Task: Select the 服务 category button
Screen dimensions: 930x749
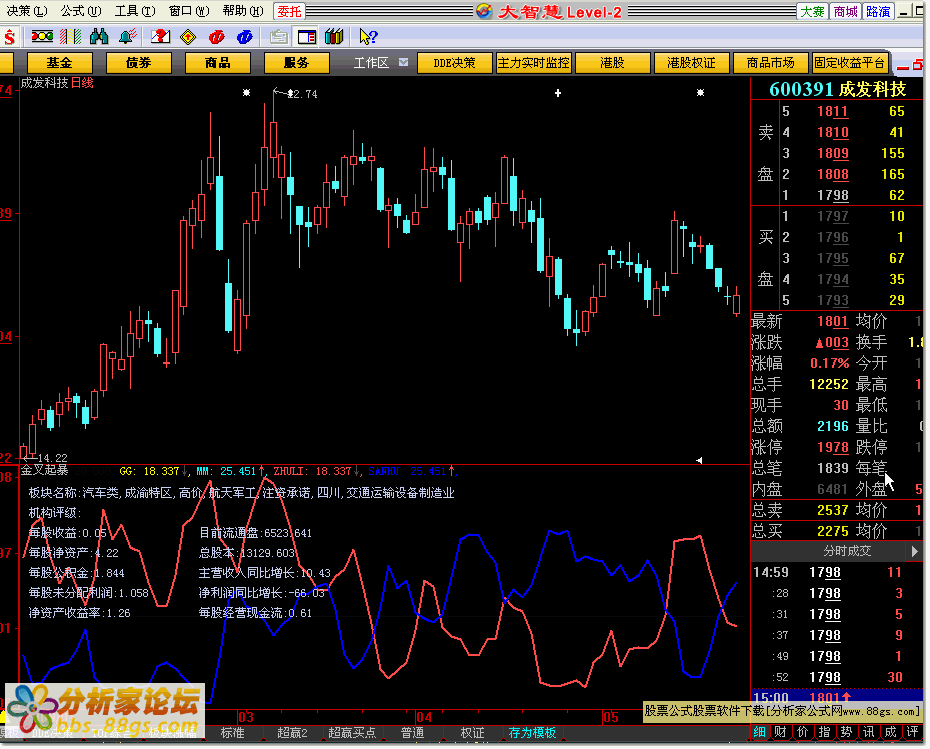Action: coord(296,63)
